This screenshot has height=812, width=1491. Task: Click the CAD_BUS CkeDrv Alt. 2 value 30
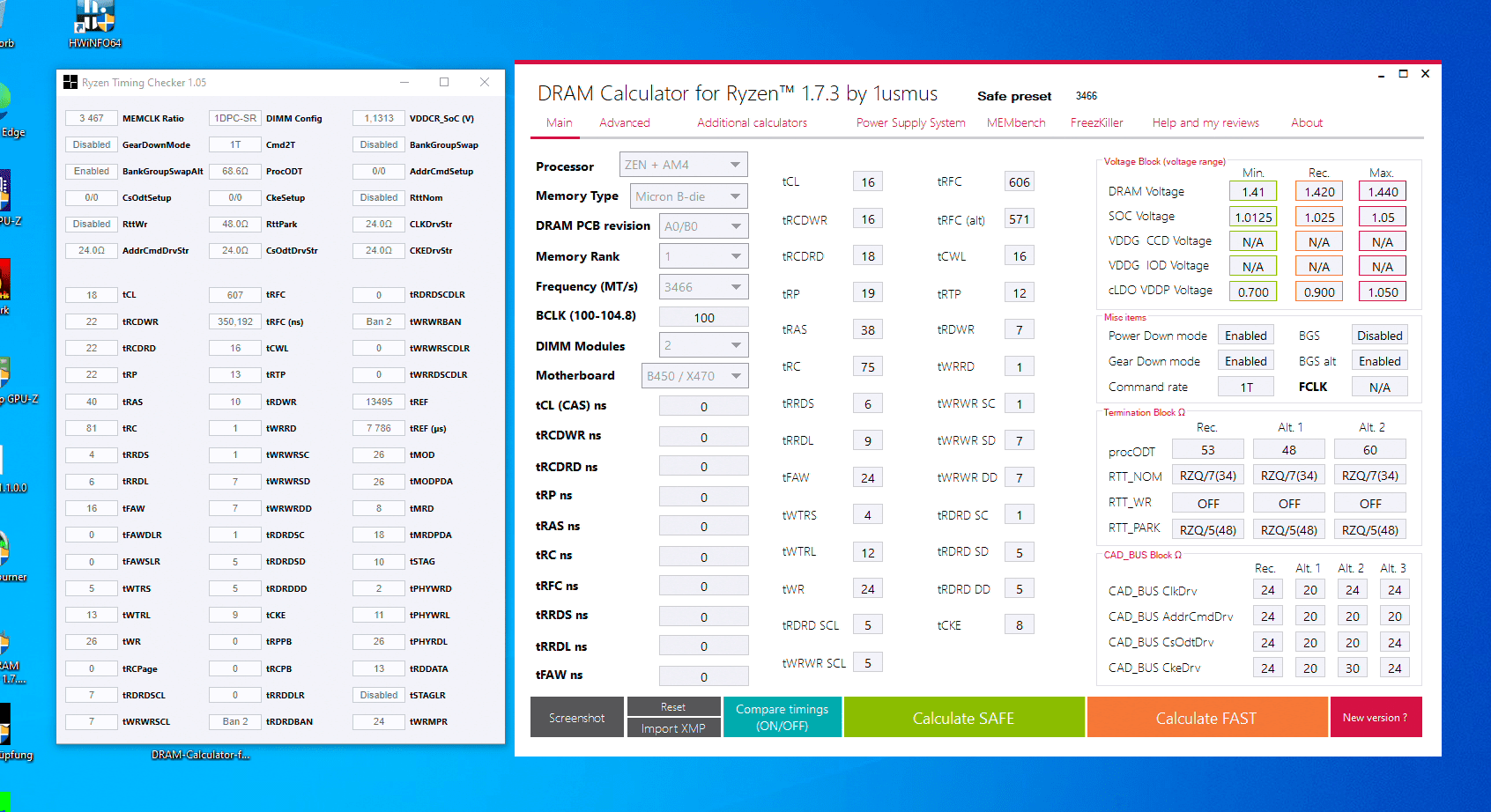click(x=1353, y=668)
